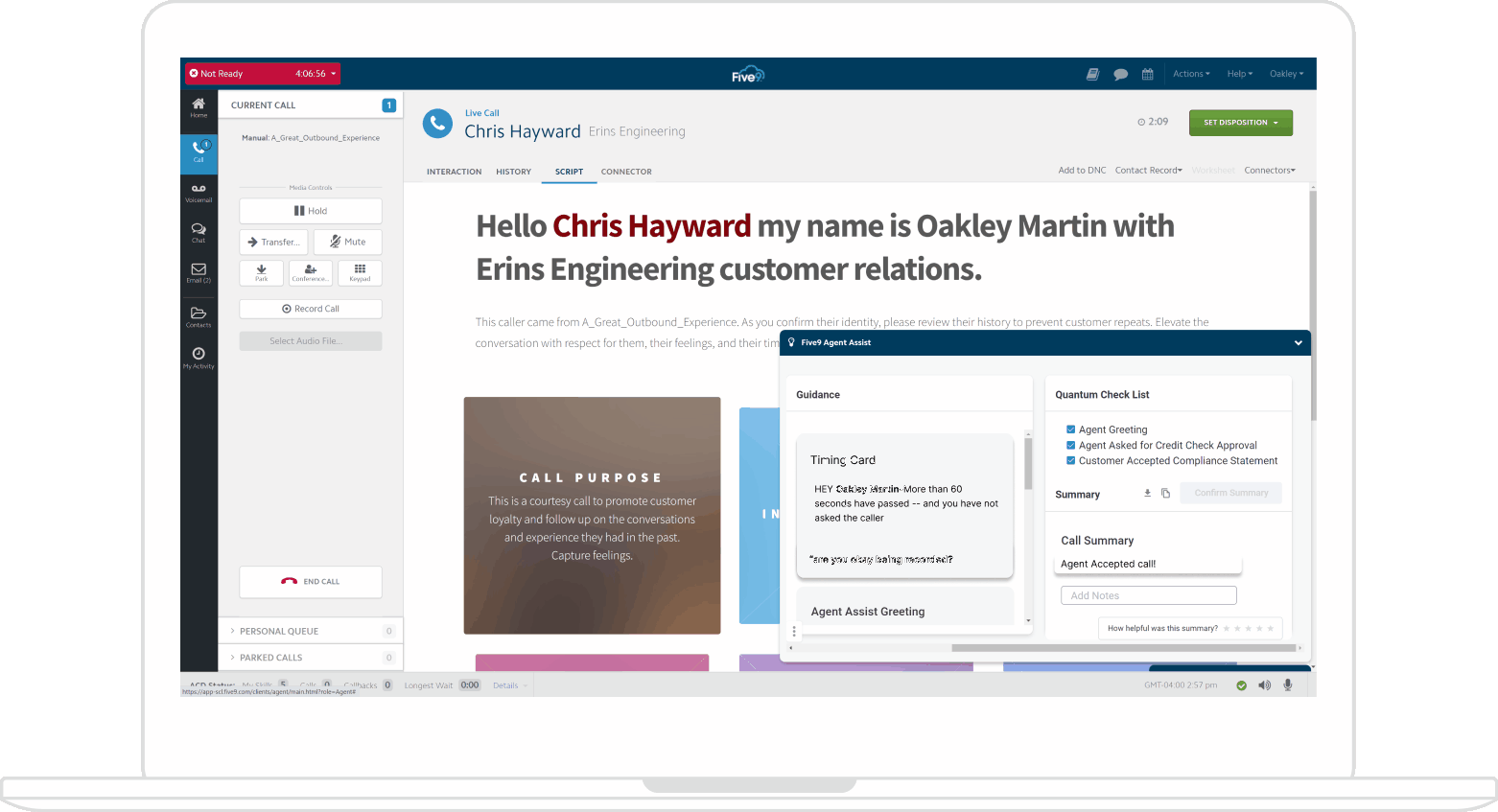Open Voicemail in the left sidebar
The image size is (1498, 812).
coord(199,193)
